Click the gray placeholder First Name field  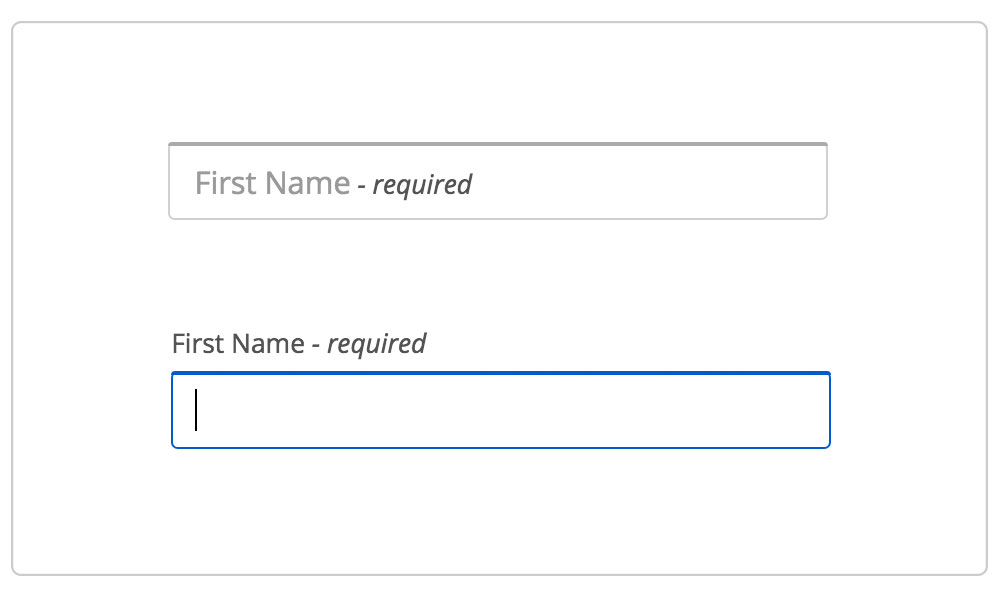(498, 181)
